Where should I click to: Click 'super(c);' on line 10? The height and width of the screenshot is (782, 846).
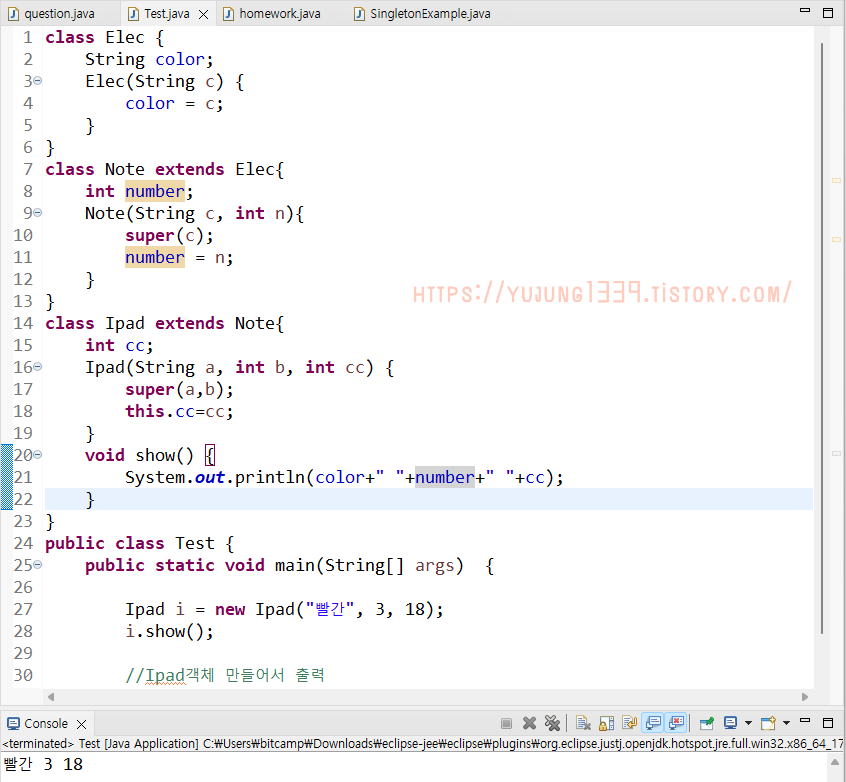[169, 235]
